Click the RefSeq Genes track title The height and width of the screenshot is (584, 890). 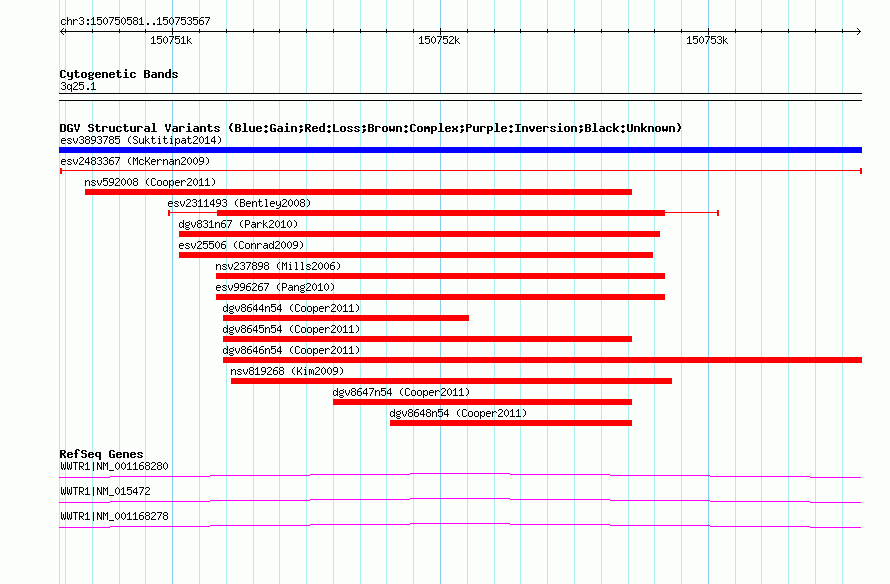pos(101,454)
